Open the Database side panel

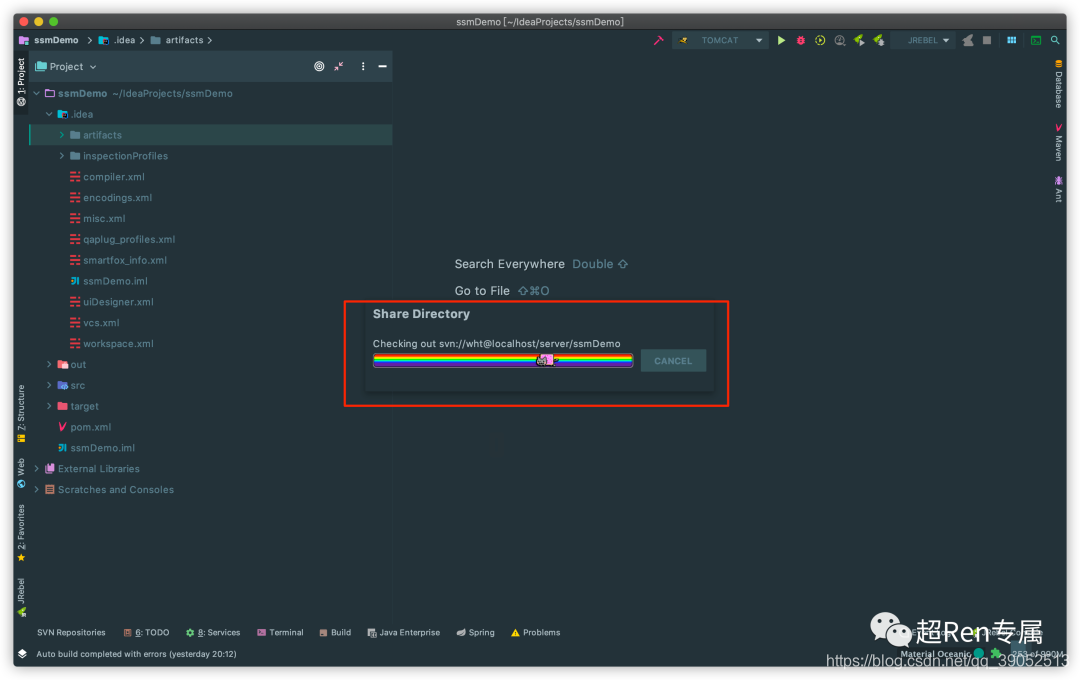1059,84
